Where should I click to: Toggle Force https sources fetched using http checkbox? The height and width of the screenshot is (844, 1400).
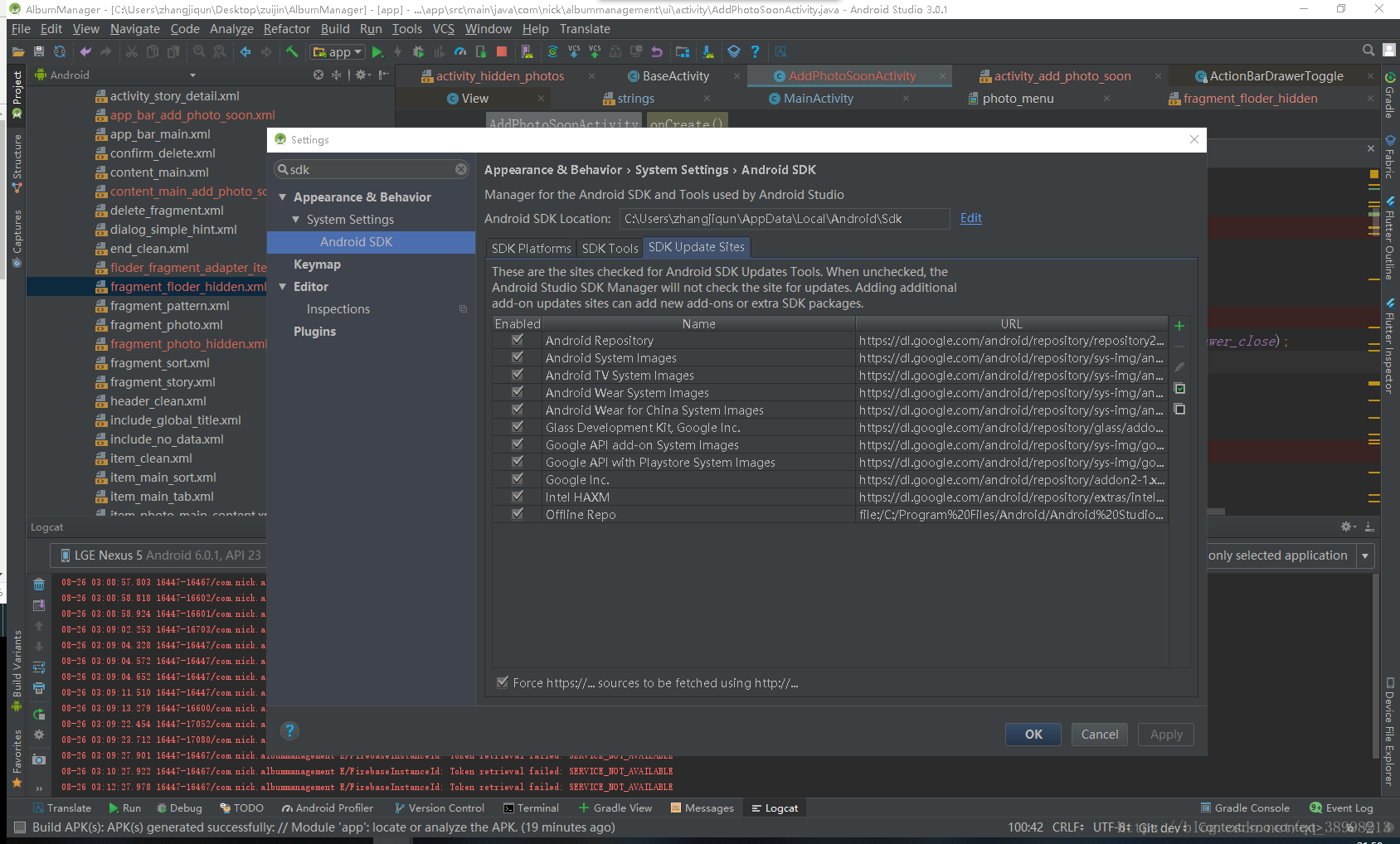tap(503, 682)
